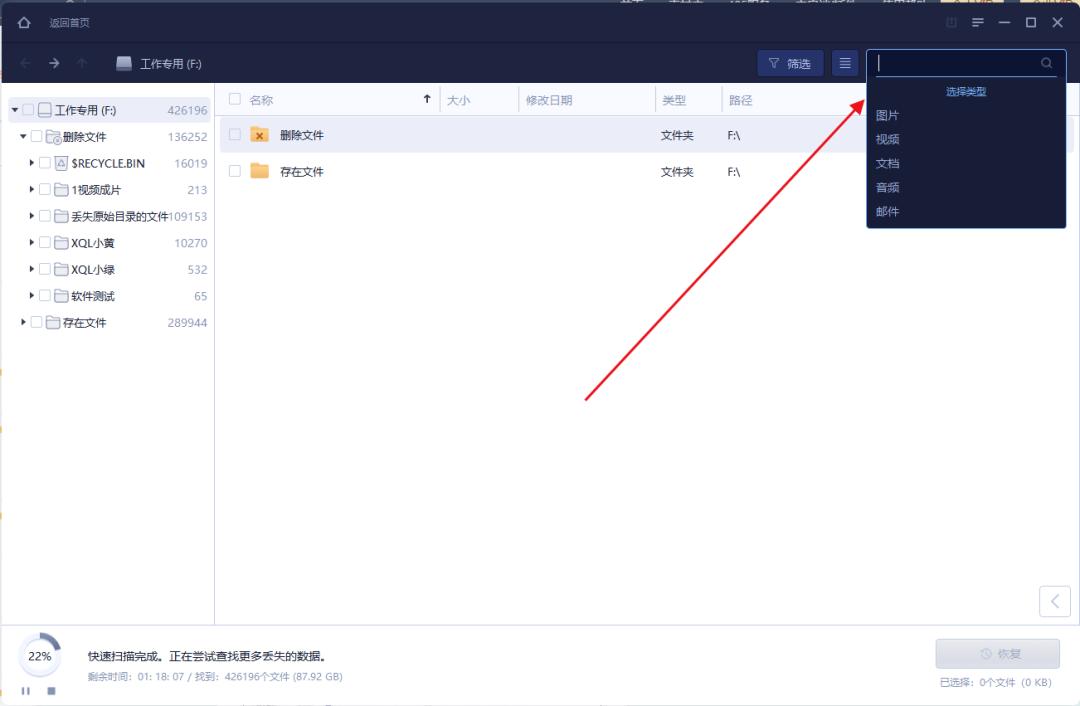
Task: Click the 136252 count beside 删除文件
Action: click(187, 137)
